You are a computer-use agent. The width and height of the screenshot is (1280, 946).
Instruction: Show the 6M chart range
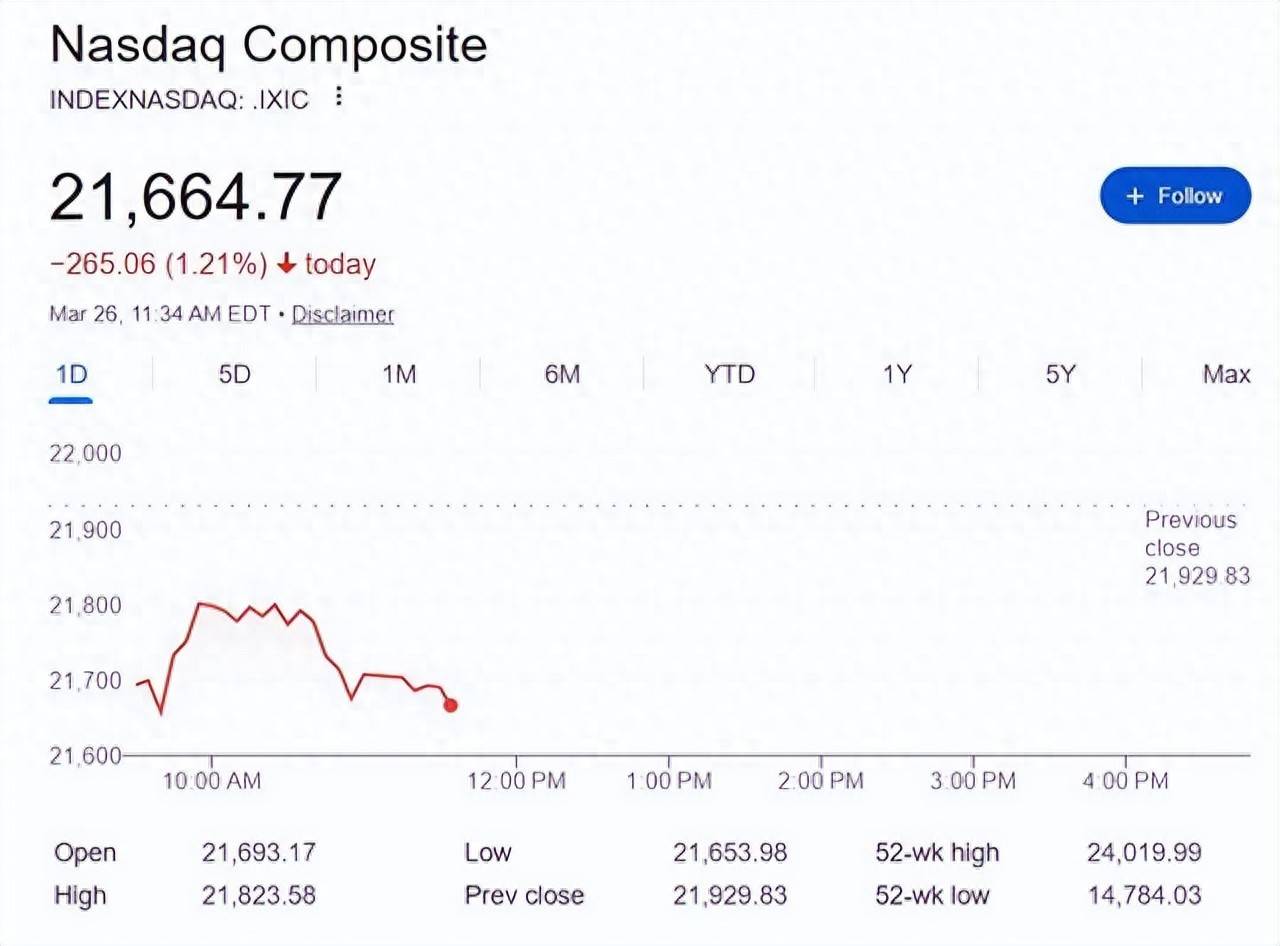(562, 375)
